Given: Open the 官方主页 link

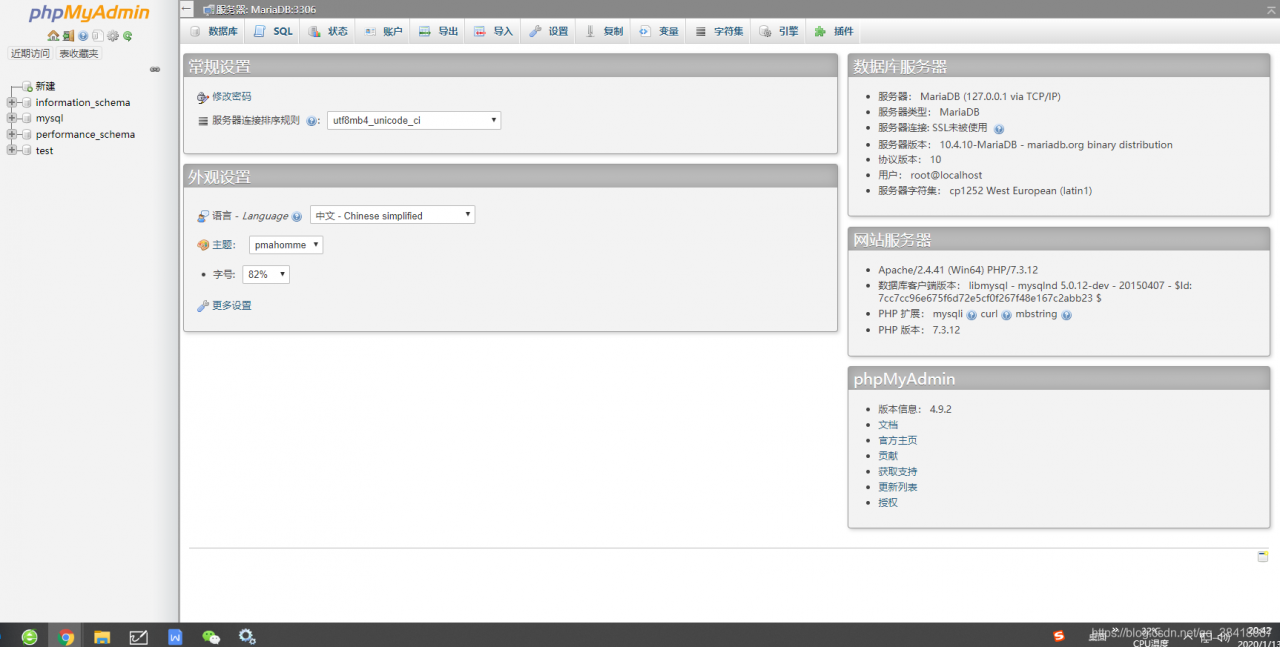Looking at the screenshot, I should [x=898, y=440].
